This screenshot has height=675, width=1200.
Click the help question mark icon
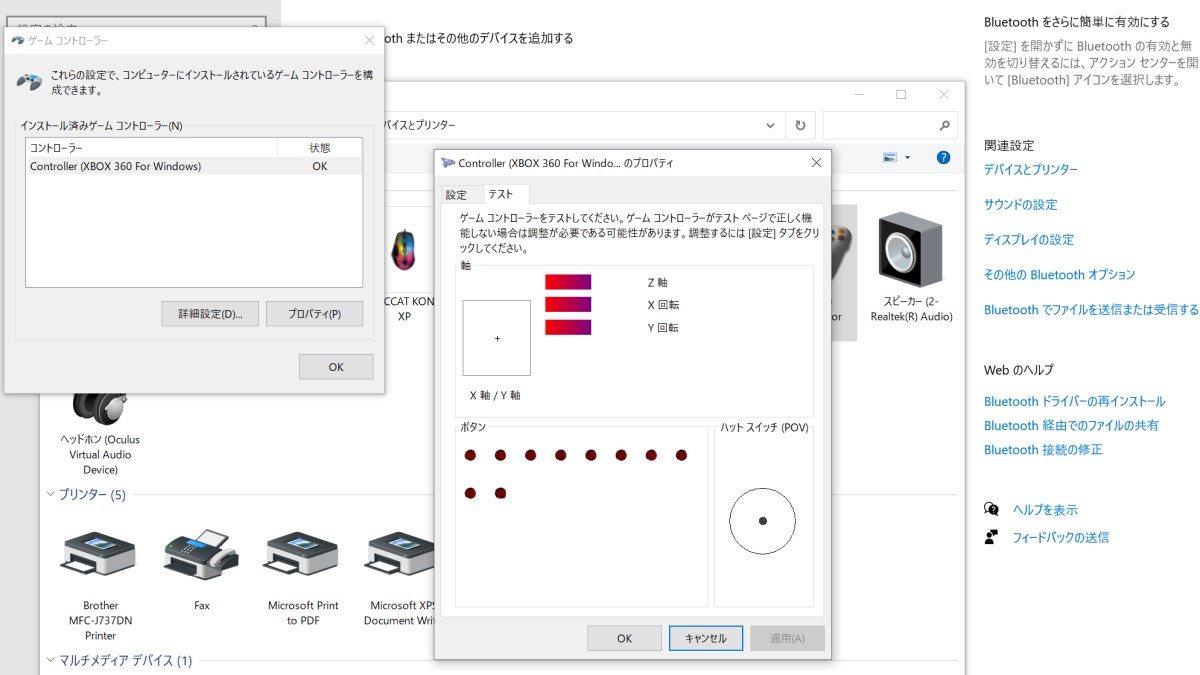coord(943,158)
